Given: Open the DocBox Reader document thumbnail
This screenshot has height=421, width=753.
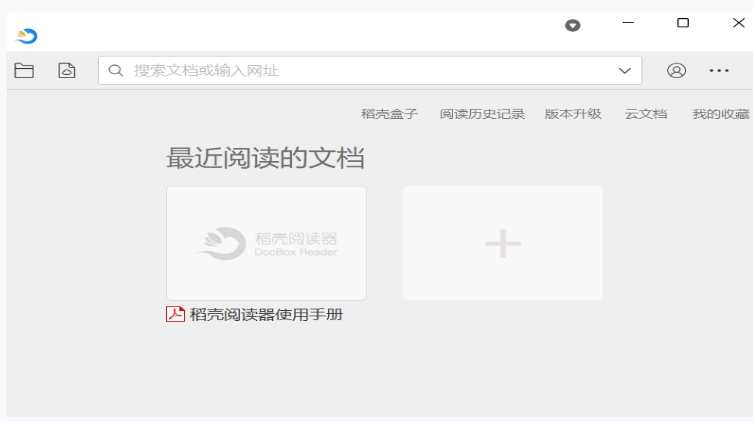Looking at the screenshot, I should [267, 243].
